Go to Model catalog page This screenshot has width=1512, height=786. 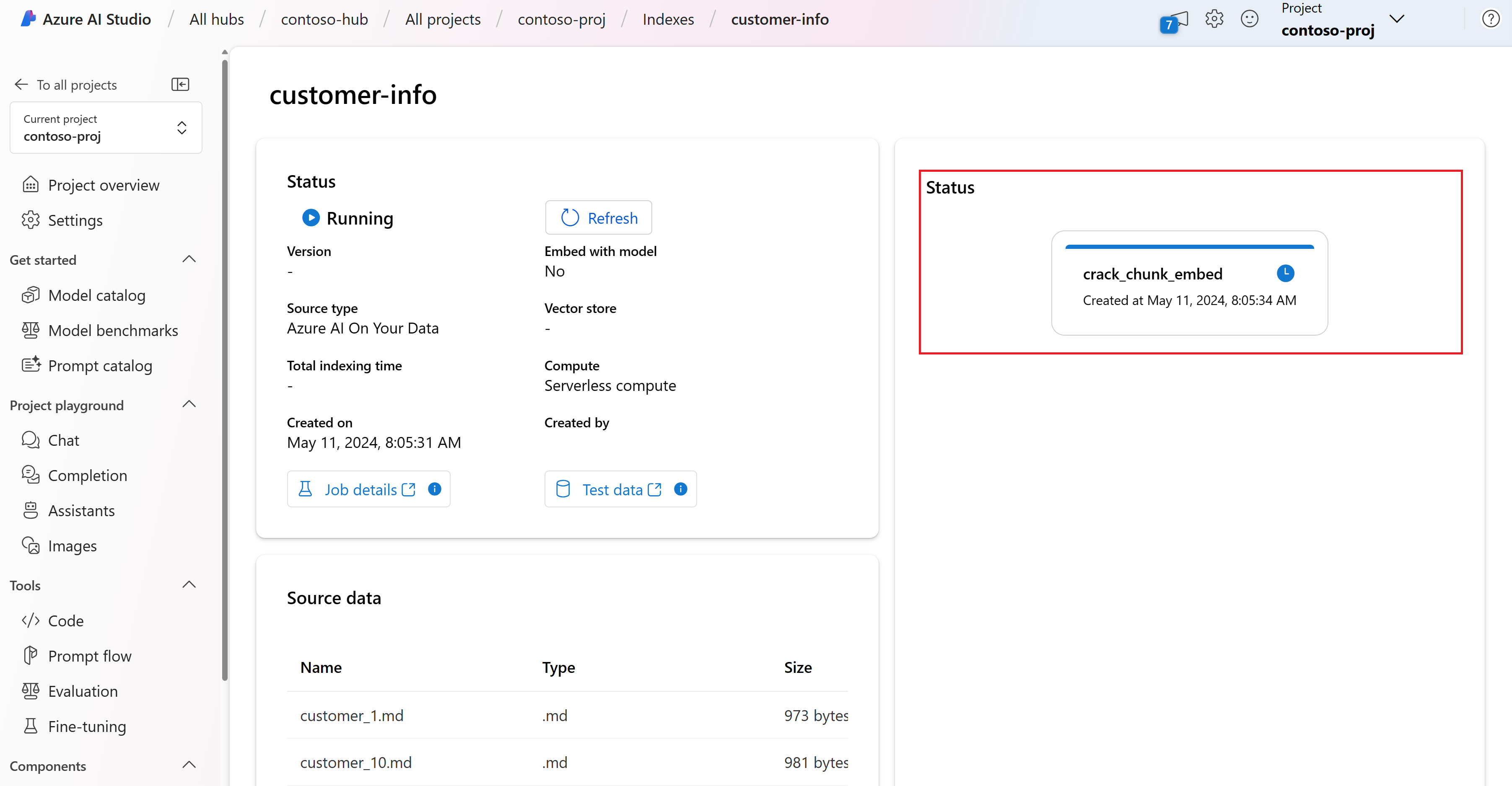96,295
